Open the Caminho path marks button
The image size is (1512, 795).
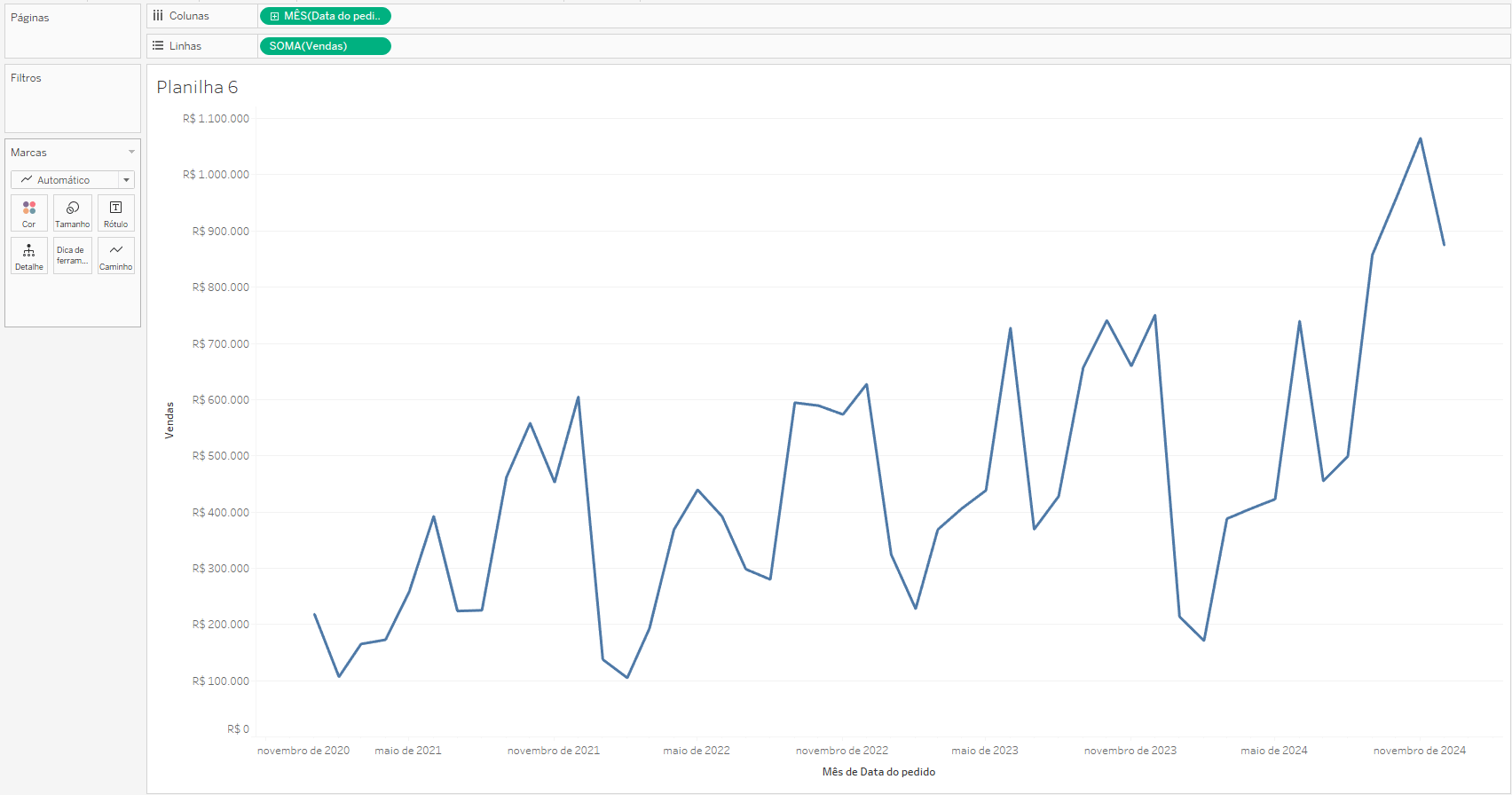(x=115, y=256)
